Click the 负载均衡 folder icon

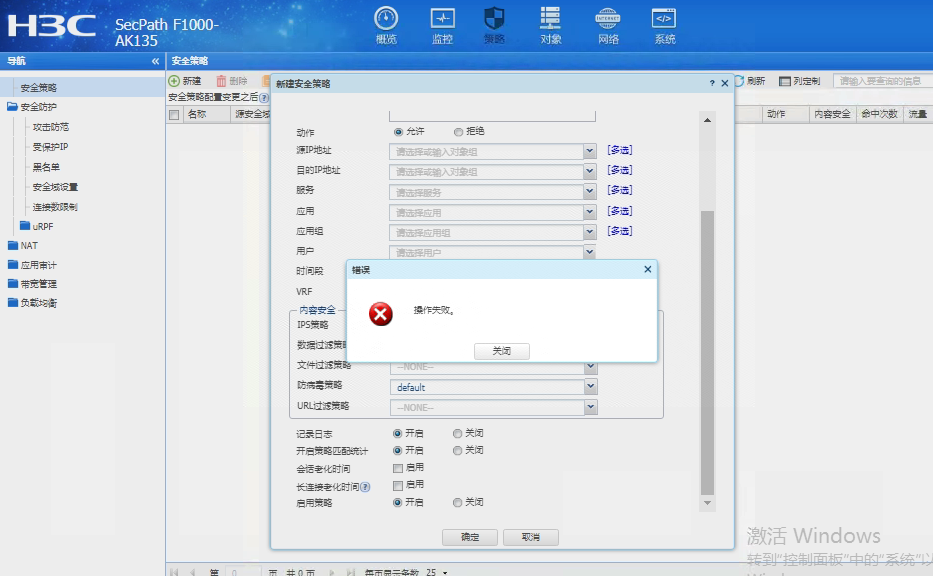pos(12,302)
